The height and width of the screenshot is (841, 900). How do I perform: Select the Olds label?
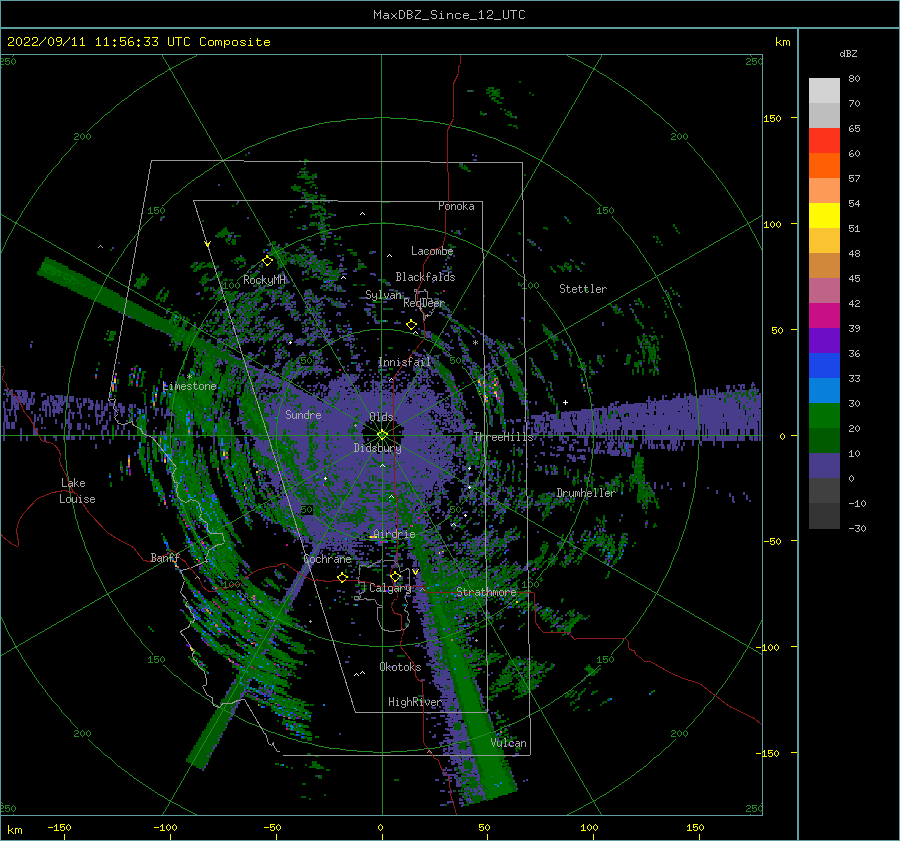click(x=381, y=416)
